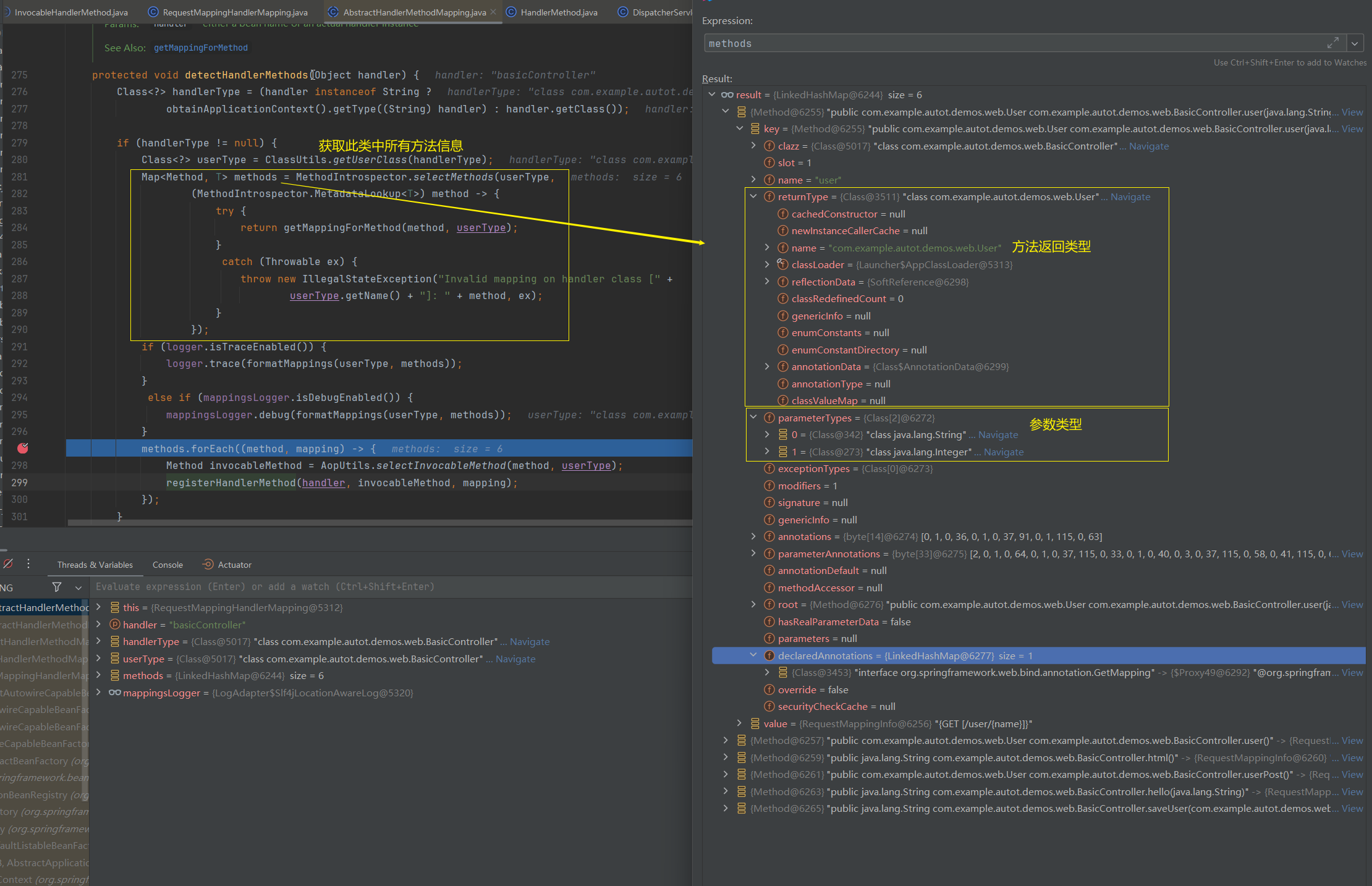
Task: Click the mute breakpoints icon
Action: (x=8, y=564)
